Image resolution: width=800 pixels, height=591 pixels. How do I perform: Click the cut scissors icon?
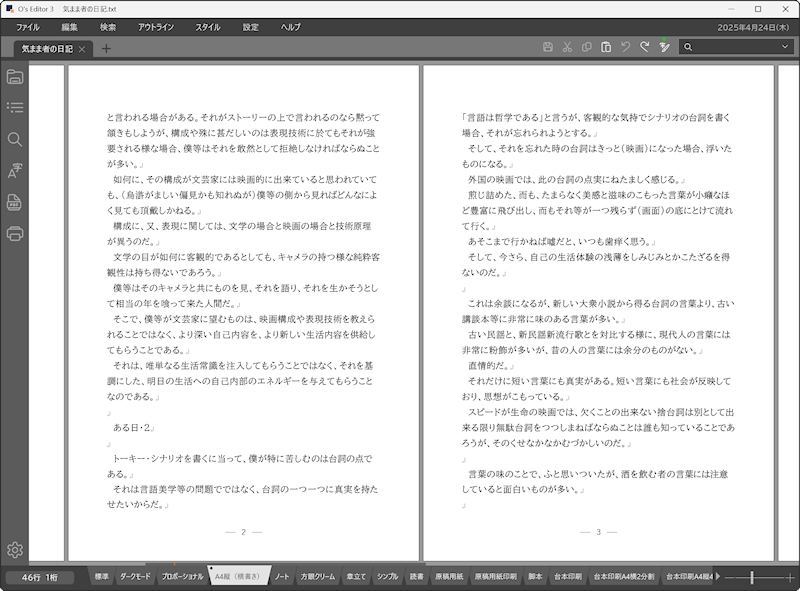pos(567,47)
